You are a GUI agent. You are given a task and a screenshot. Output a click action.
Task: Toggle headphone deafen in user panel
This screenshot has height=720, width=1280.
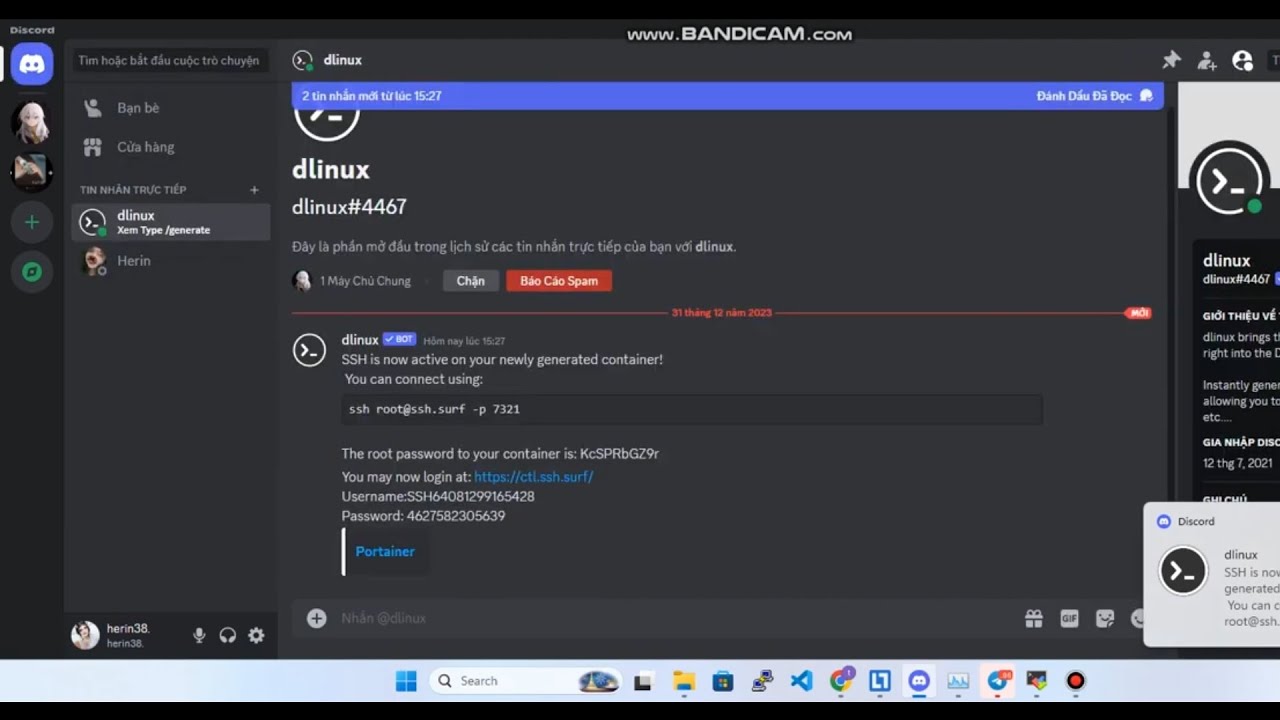pos(228,635)
